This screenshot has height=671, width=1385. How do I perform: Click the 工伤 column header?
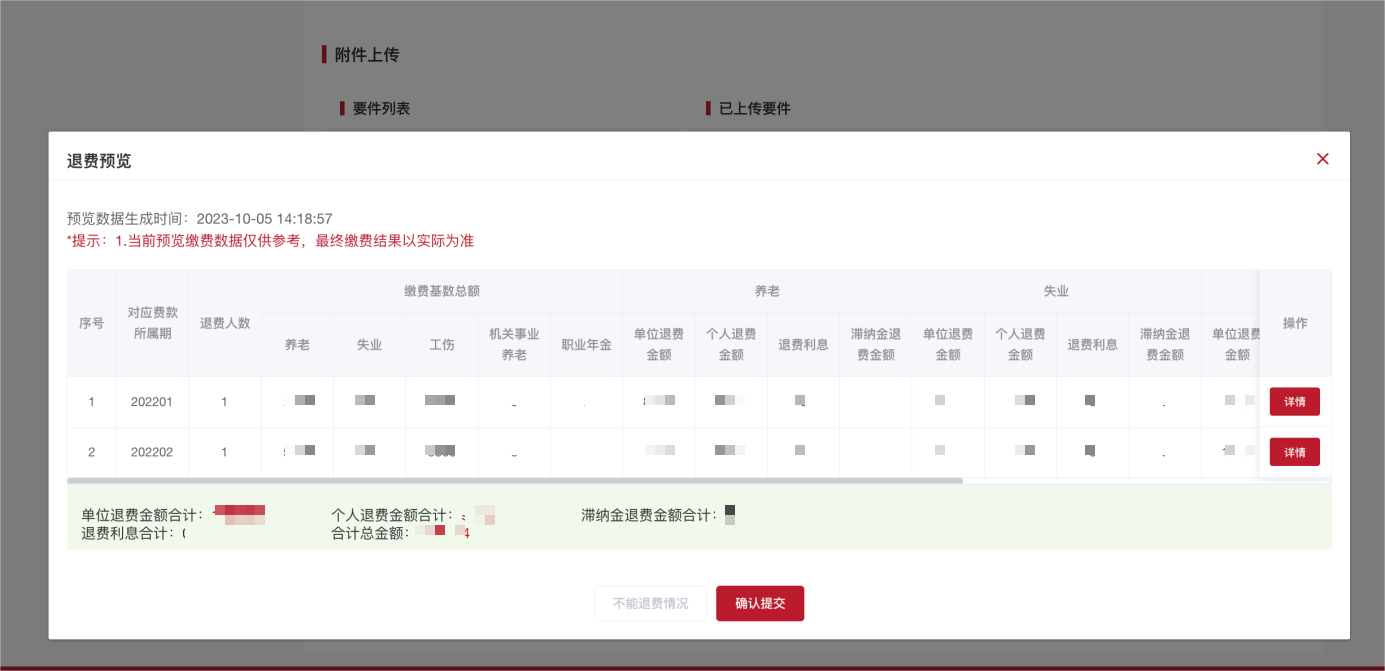pyautogui.click(x=441, y=344)
